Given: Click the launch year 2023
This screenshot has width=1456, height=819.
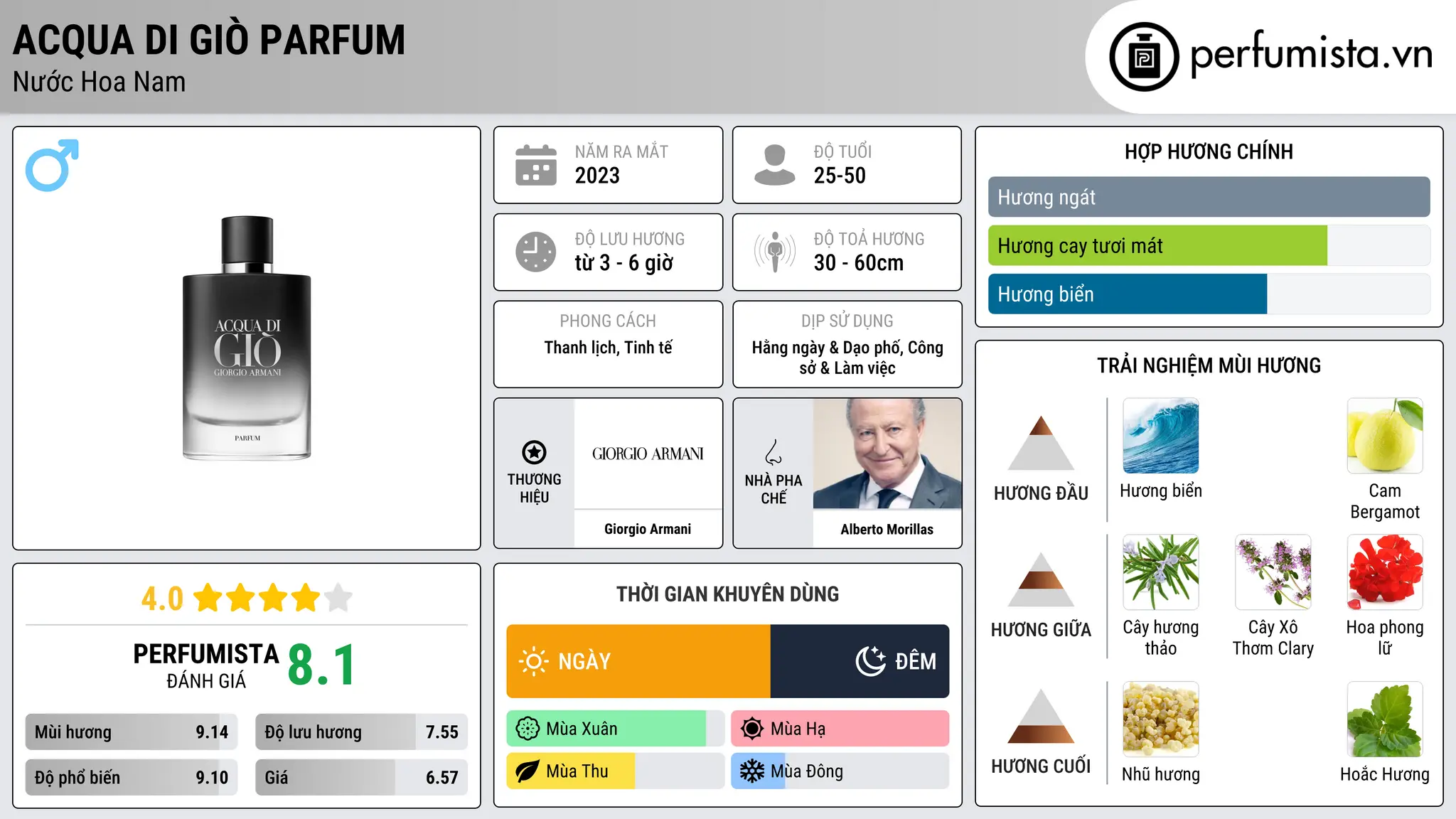Looking at the screenshot, I should [x=597, y=176].
